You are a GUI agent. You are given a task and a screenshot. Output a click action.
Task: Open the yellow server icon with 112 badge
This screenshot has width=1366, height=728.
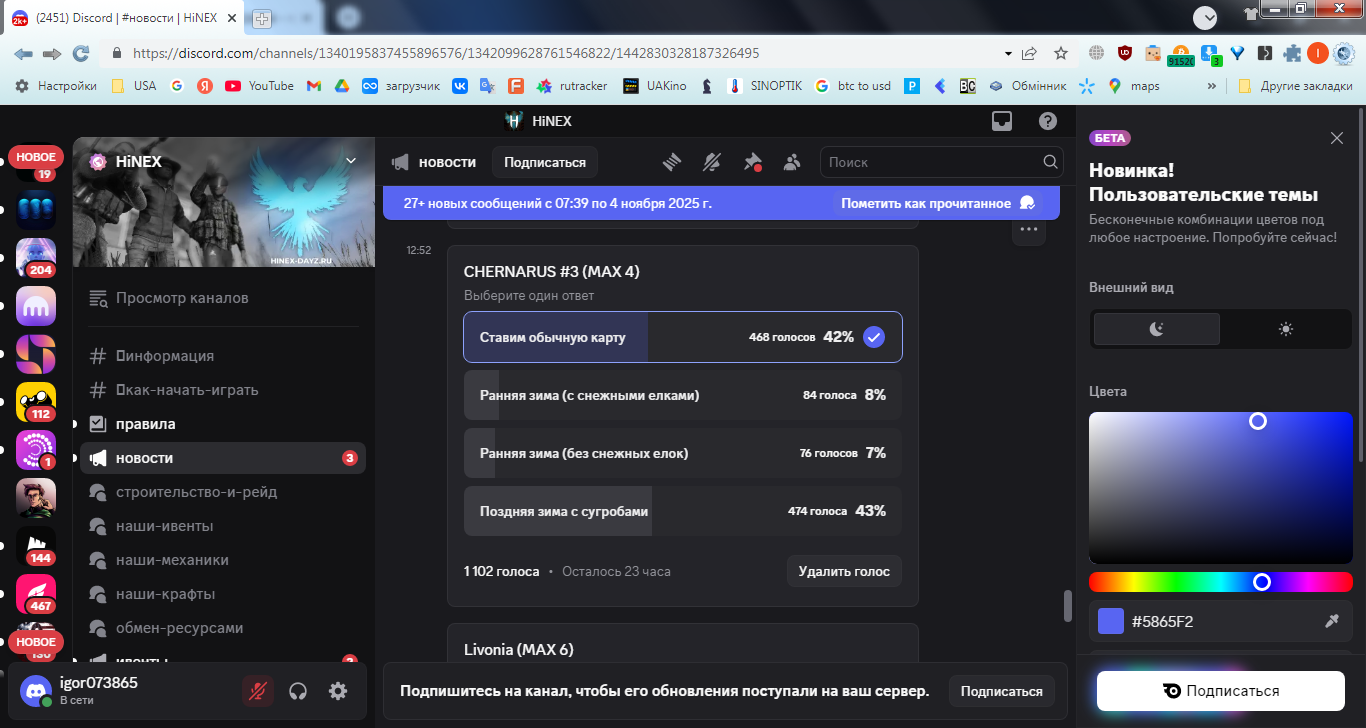(36, 402)
